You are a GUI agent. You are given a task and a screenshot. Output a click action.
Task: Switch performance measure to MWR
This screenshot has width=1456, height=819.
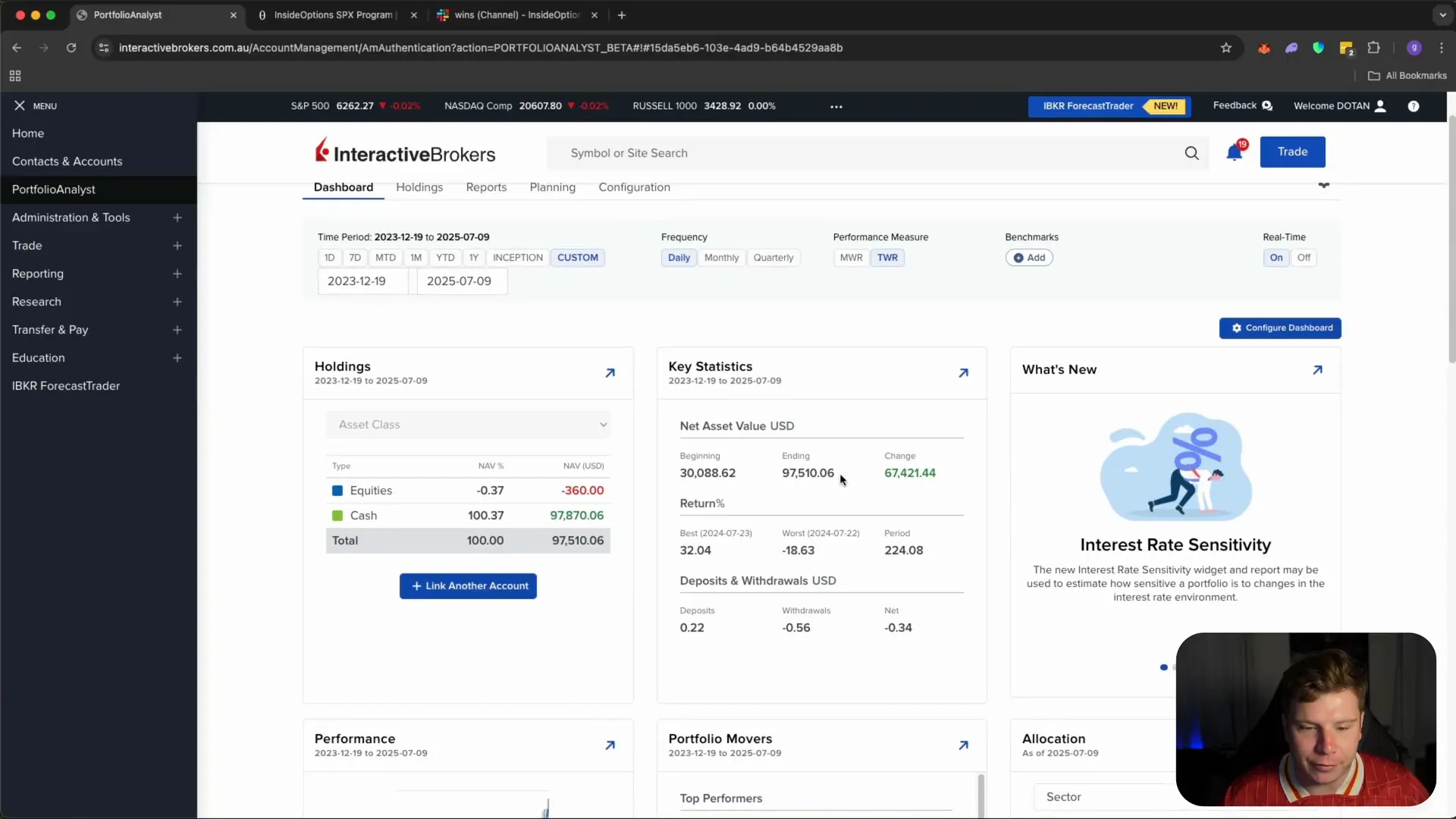851,258
